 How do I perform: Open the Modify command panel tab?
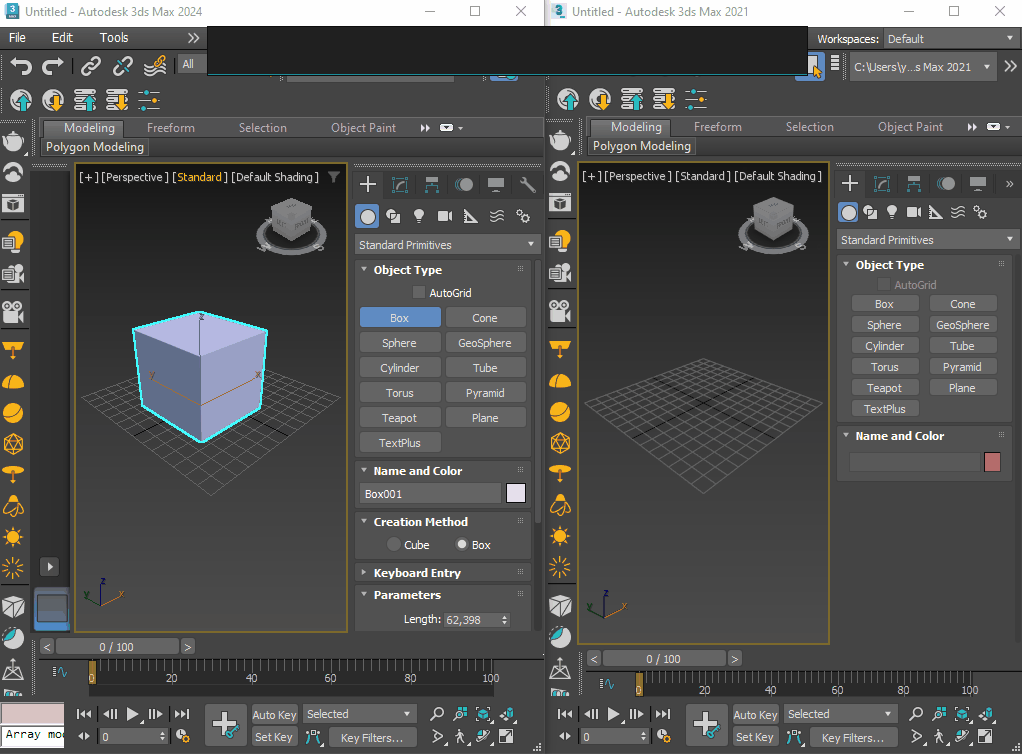click(x=400, y=184)
